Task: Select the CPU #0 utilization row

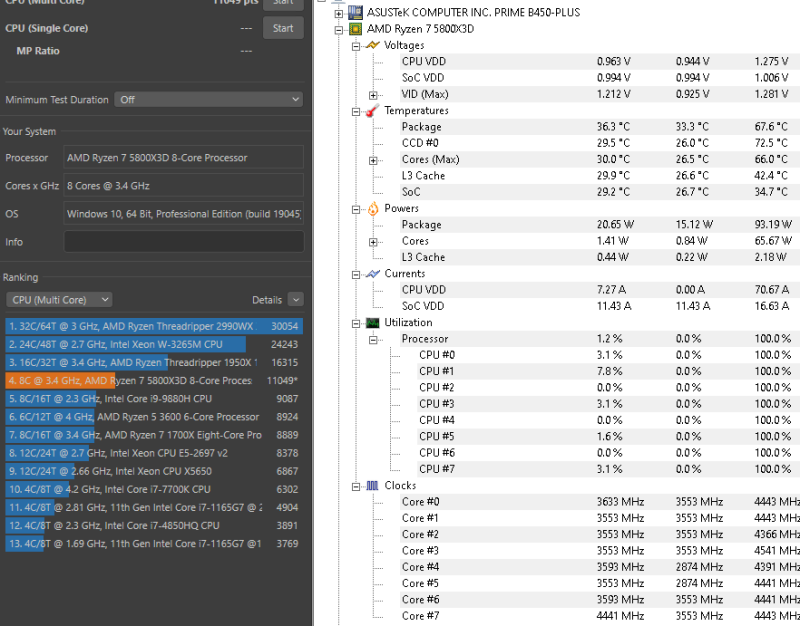Action: [x=609, y=356]
